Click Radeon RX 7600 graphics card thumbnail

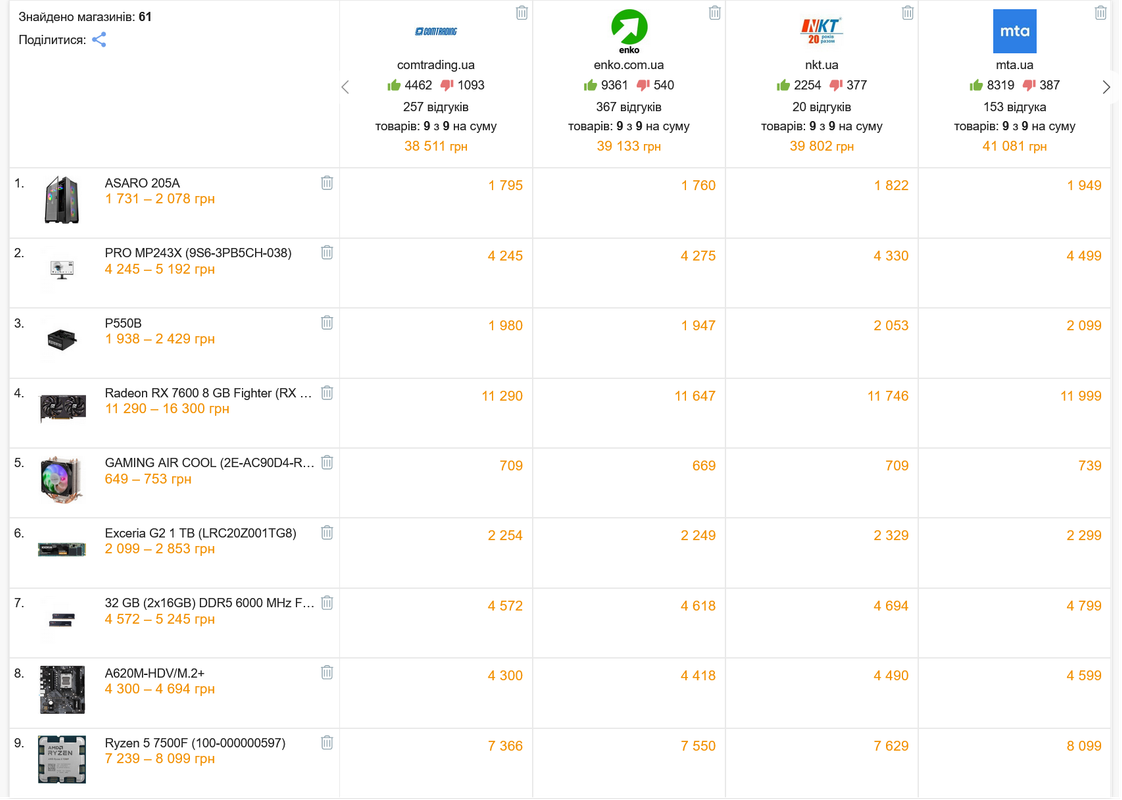pos(63,409)
